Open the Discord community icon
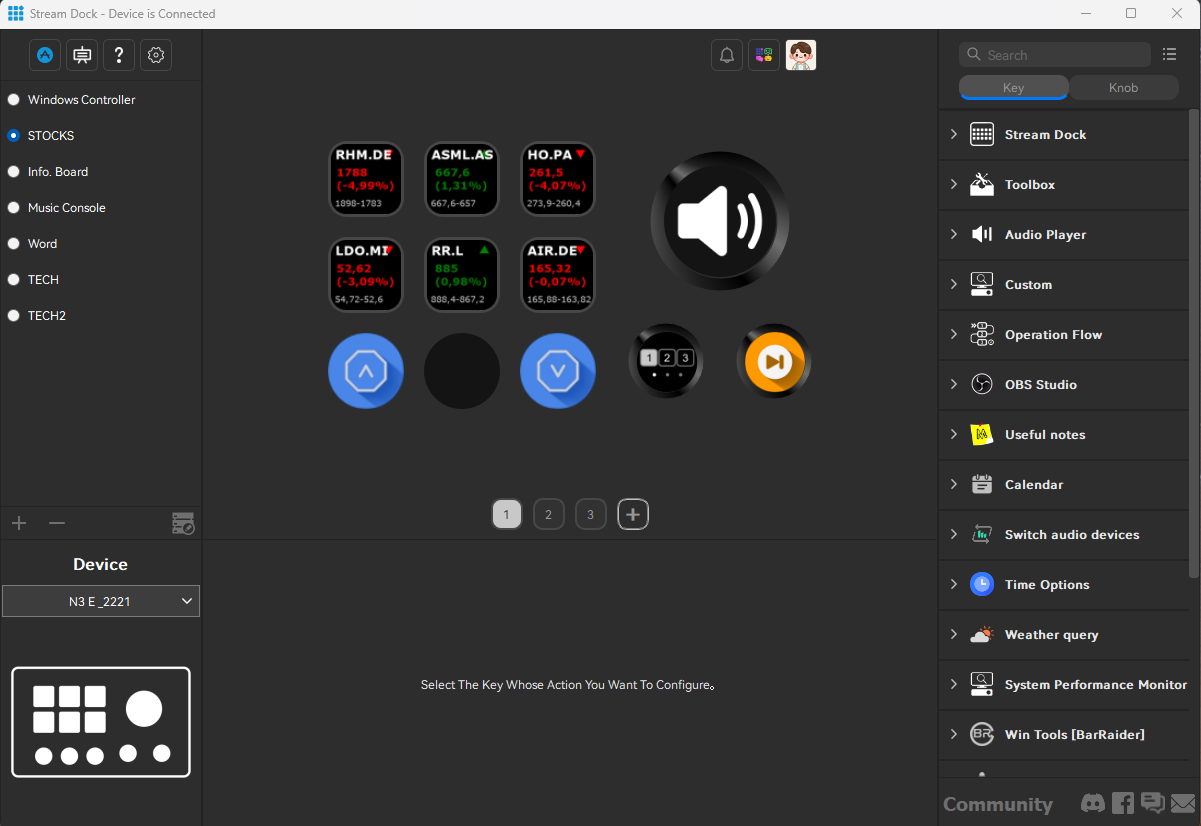The image size is (1201, 826). click(1093, 803)
